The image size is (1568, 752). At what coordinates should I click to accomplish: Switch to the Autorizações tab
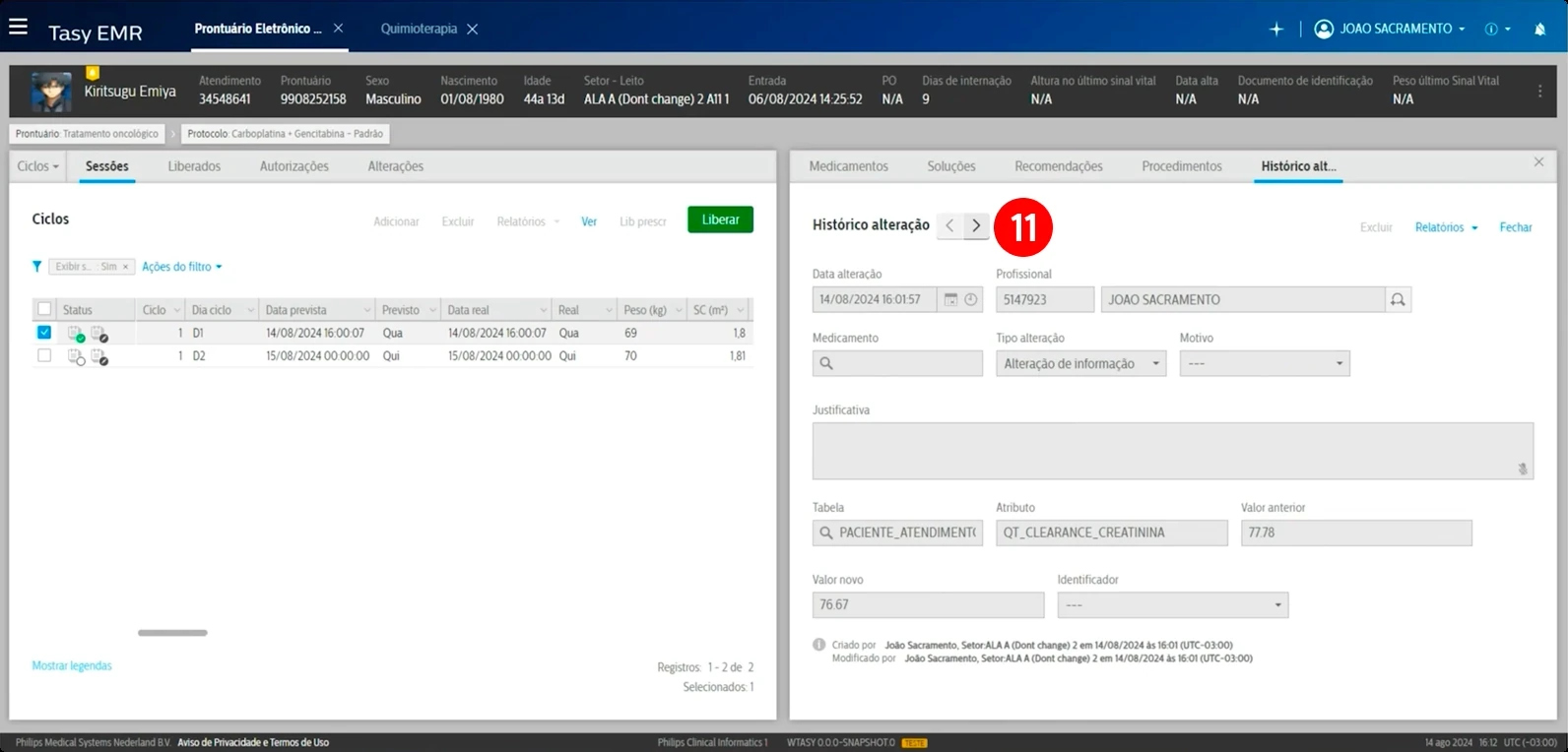tap(294, 166)
